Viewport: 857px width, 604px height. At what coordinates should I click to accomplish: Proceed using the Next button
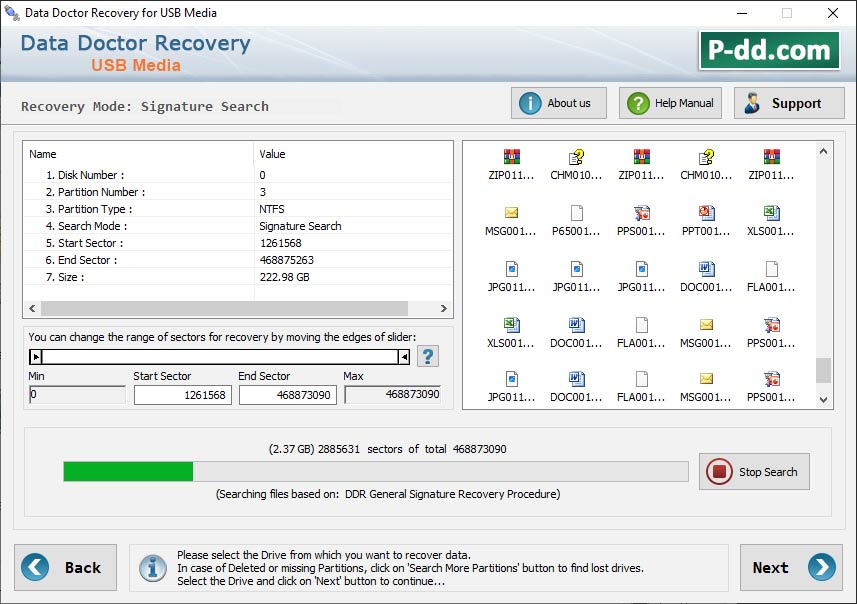pos(790,567)
